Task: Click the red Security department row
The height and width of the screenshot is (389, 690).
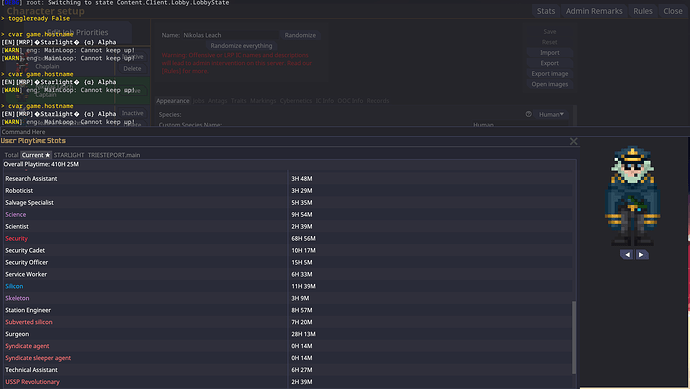Action: (288, 238)
